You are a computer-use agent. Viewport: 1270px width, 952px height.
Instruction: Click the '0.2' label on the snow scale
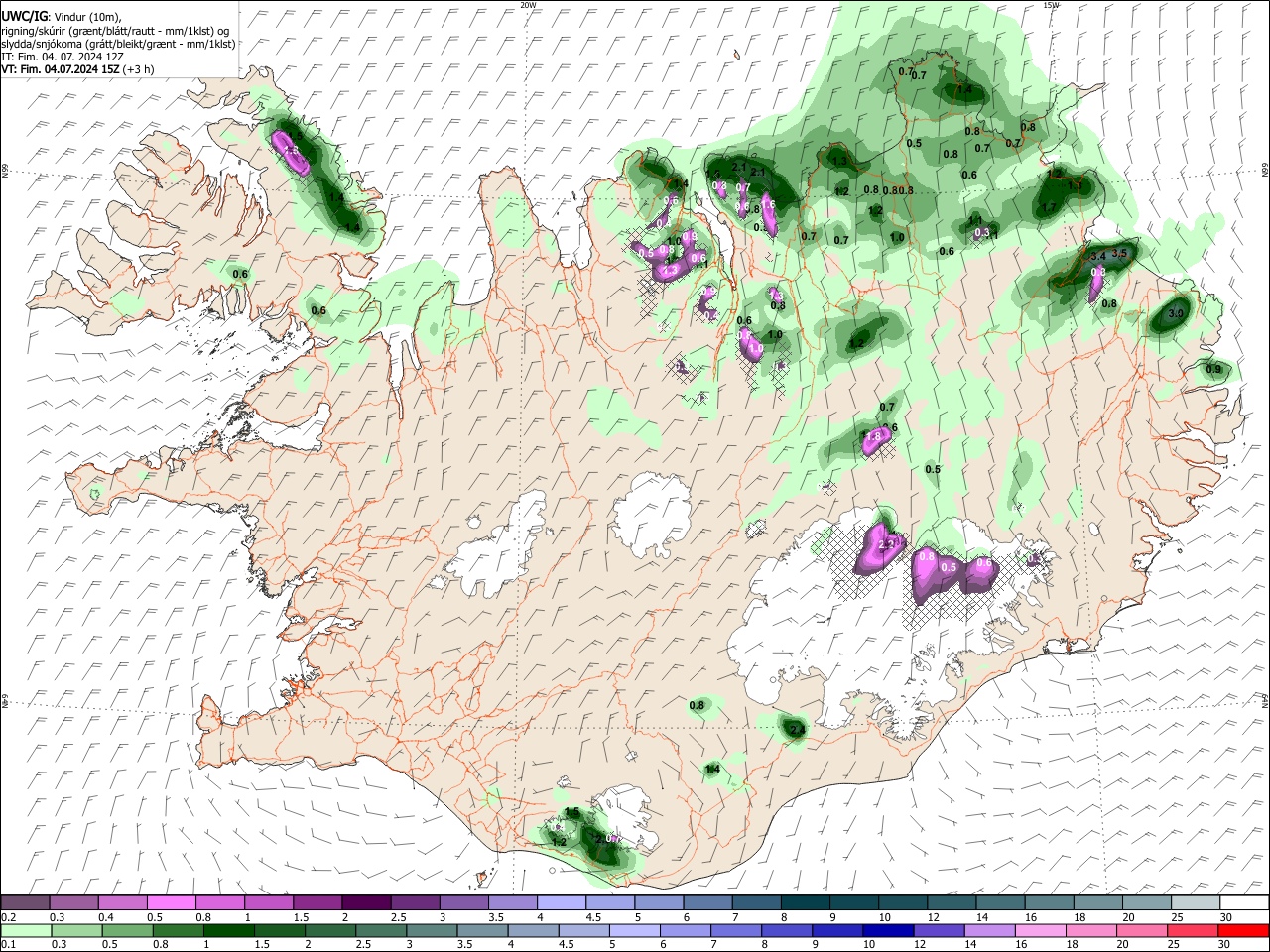pos(8,917)
